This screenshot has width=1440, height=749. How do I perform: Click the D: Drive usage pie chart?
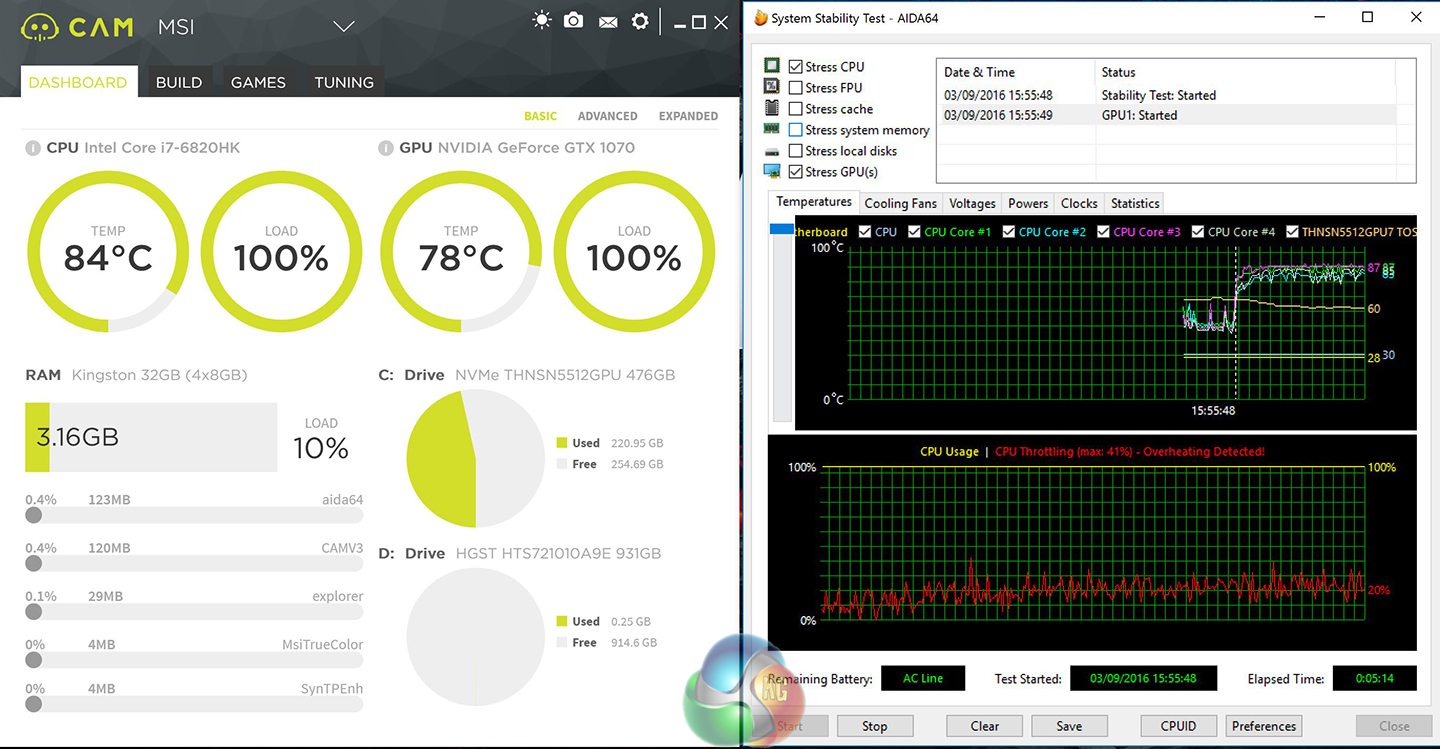[x=475, y=637]
